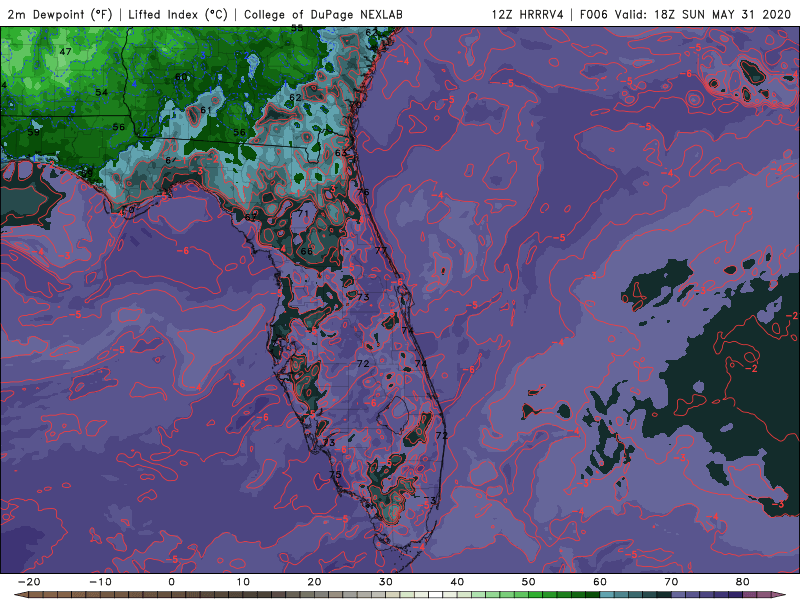Click the dewpoint value 54 on the map
The width and height of the screenshot is (800, 600).
[x=102, y=92]
